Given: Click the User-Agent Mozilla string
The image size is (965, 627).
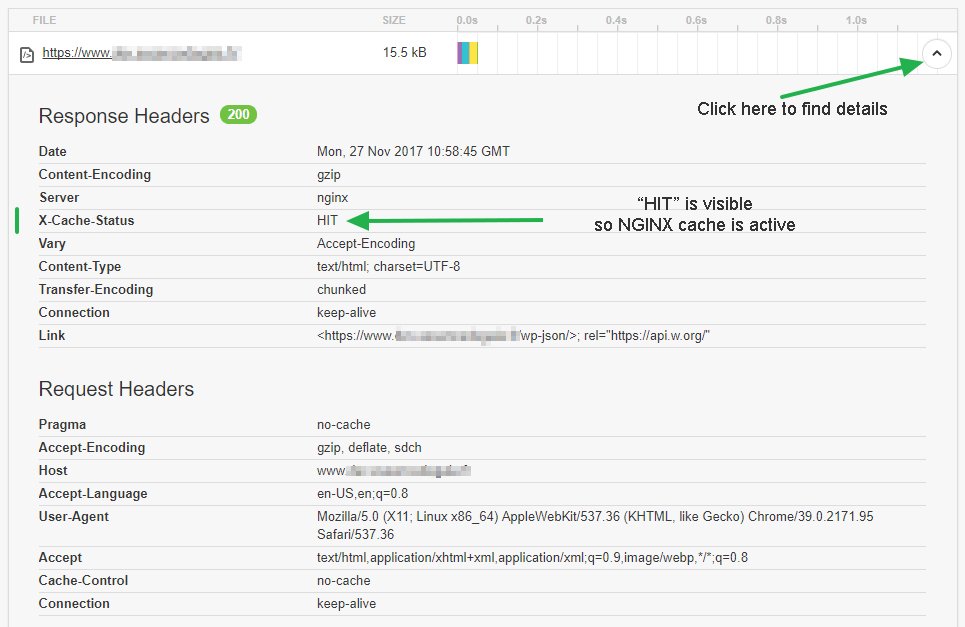Looking at the screenshot, I should click(594, 516).
